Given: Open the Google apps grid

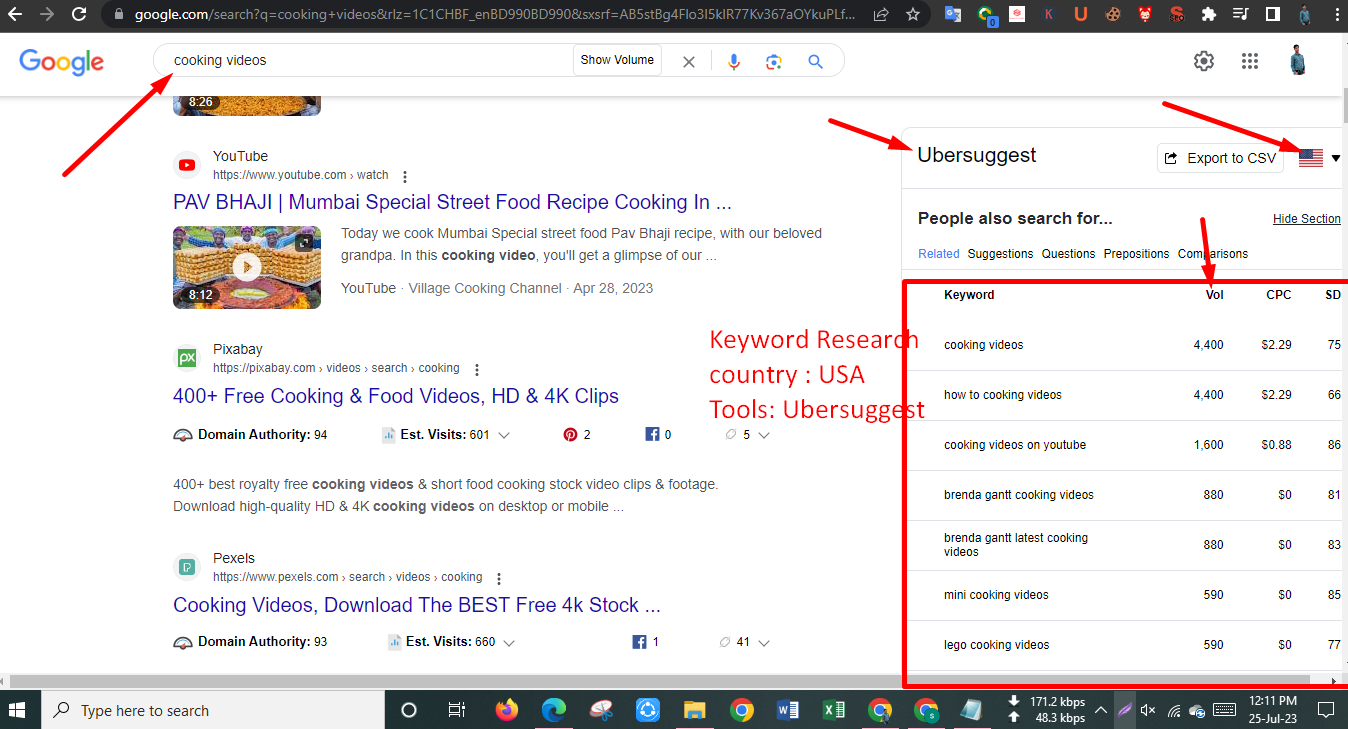Looking at the screenshot, I should (x=1250, y=61).
